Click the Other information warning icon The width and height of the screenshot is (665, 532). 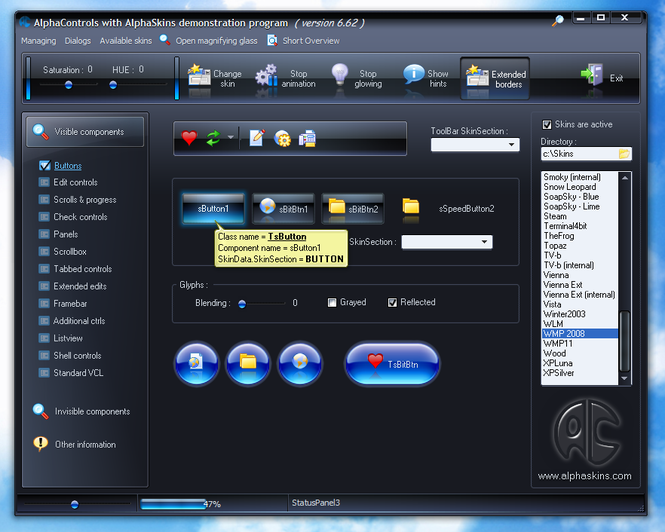tap(40, 444)
